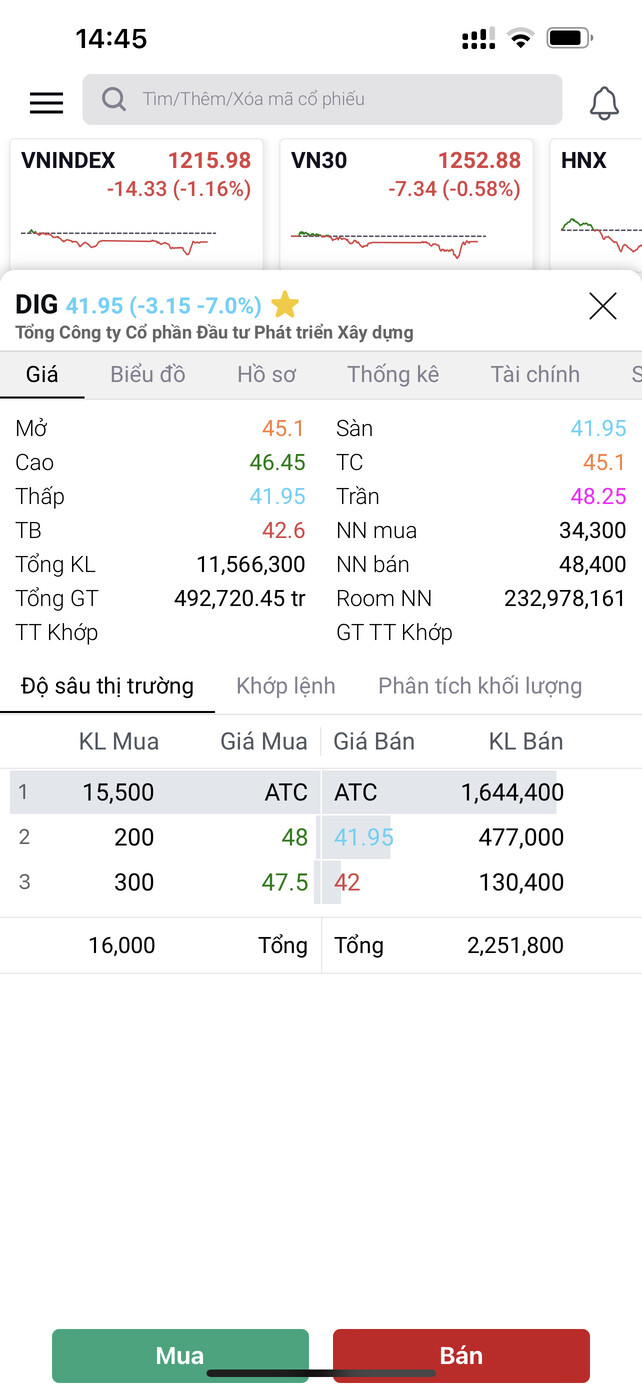Open the Tài chính tab
Image resolution: width=642 pixels, height=1389 pixels.
pos(535,374)
